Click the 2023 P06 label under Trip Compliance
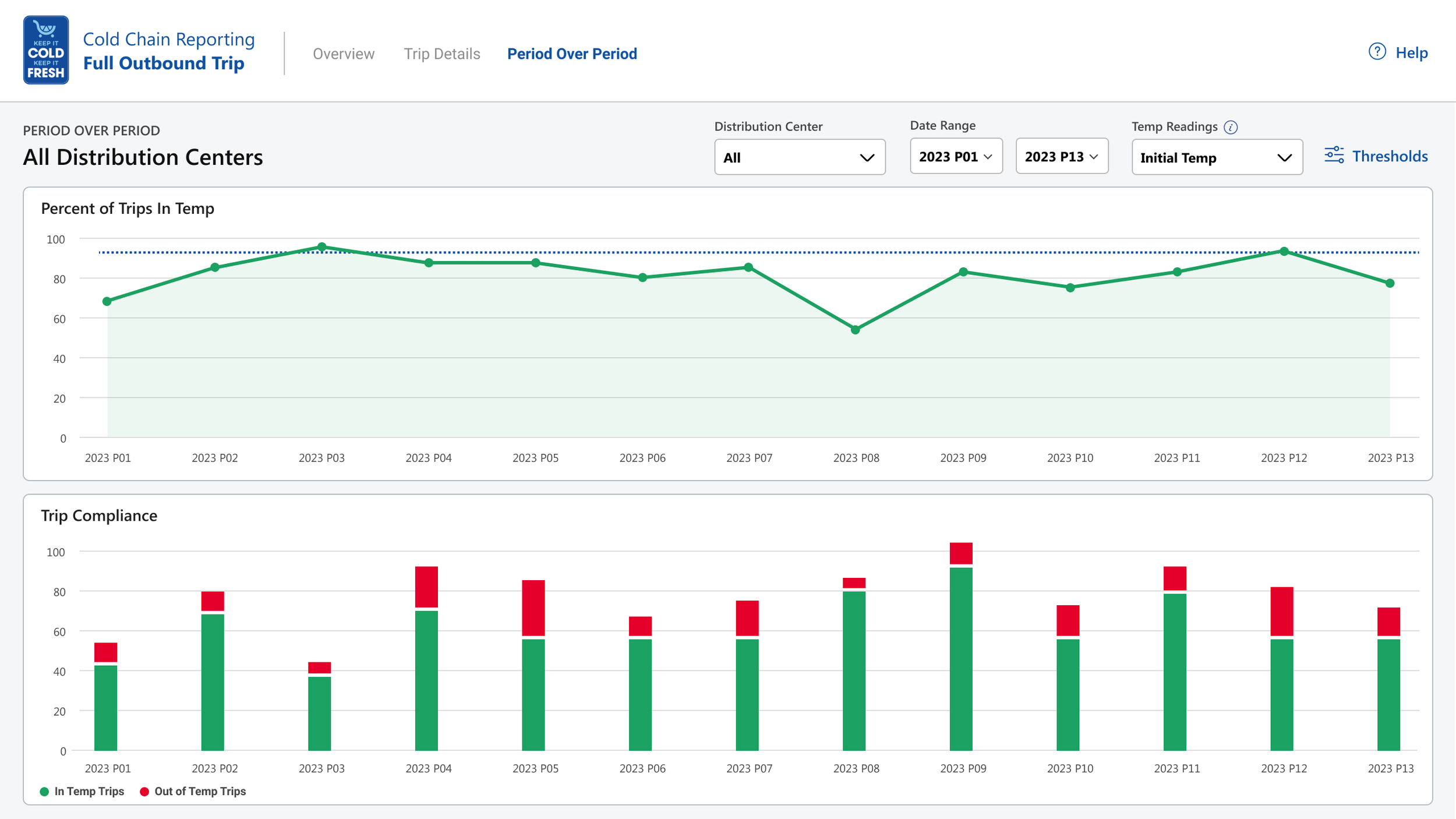This screenshot has height=819, width=1456. (x=642, y=768)
